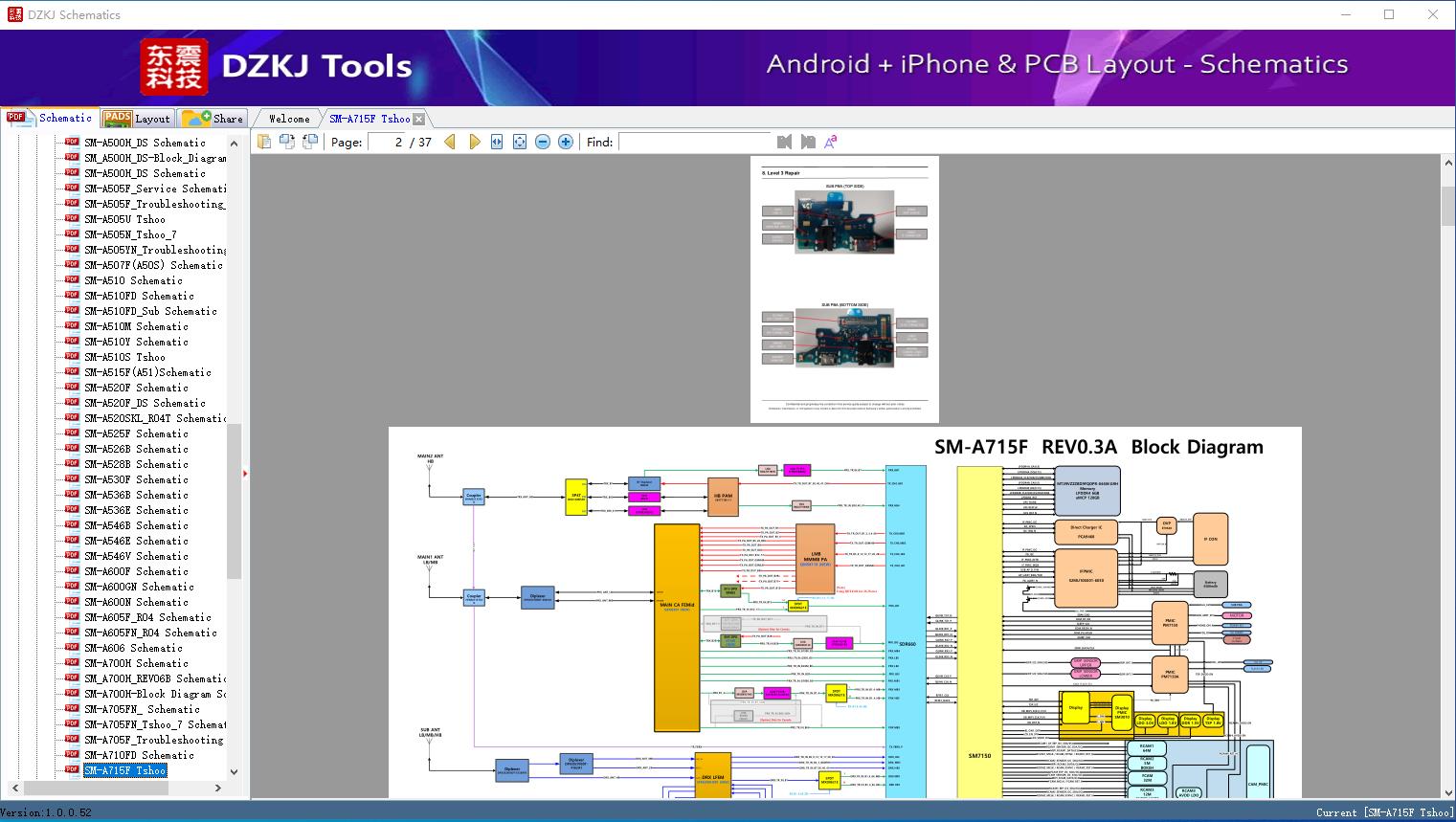Viewport: 1456px width, 822px height.
Task: Open SM-A510FD_Sub Schematic
Action: pyautogui.click(x=150, y=311)
